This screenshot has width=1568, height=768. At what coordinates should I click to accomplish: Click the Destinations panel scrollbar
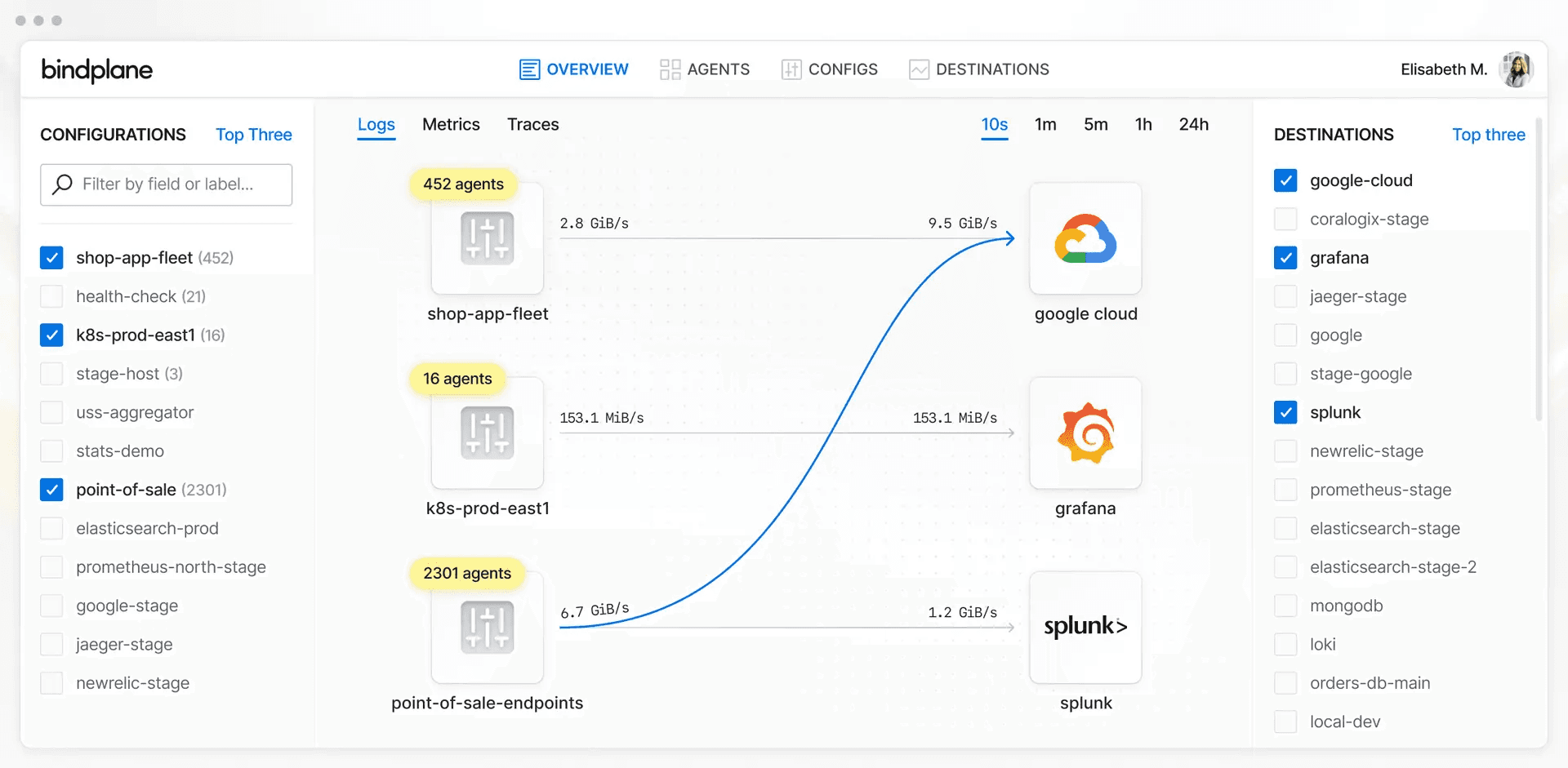(1539, 269)
